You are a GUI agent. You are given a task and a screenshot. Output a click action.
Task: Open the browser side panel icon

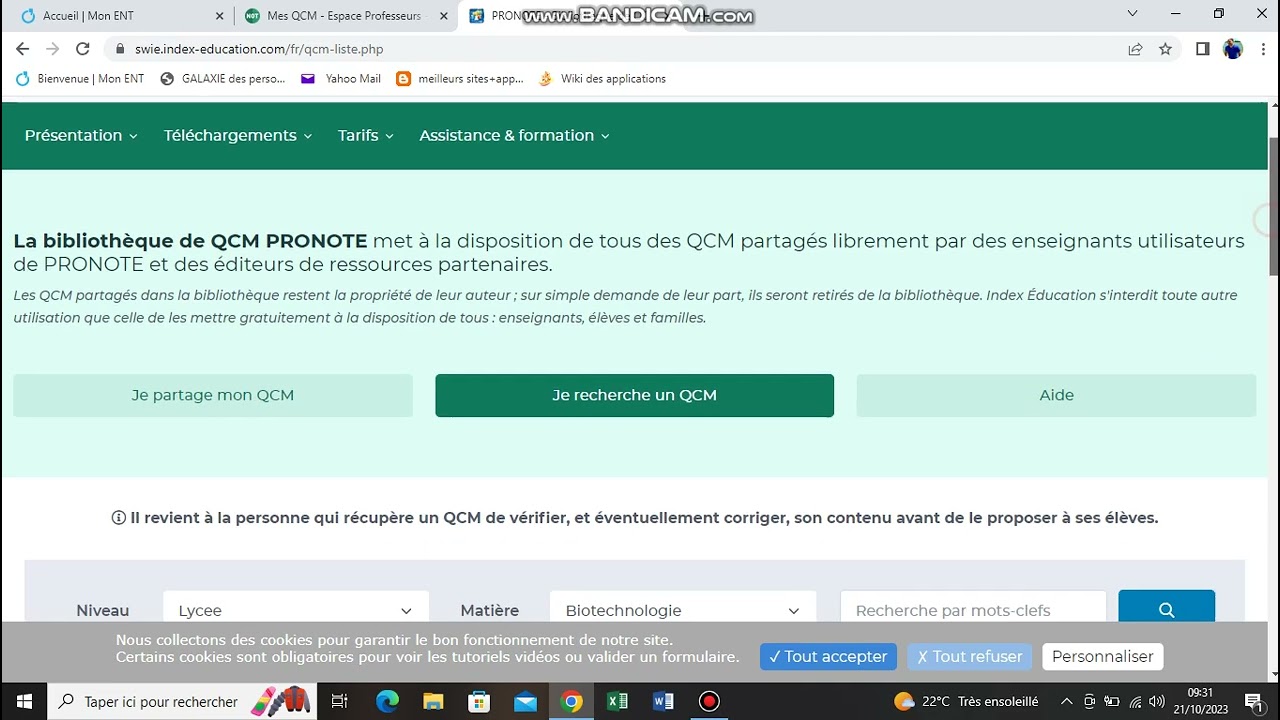tap(1203, 49)
